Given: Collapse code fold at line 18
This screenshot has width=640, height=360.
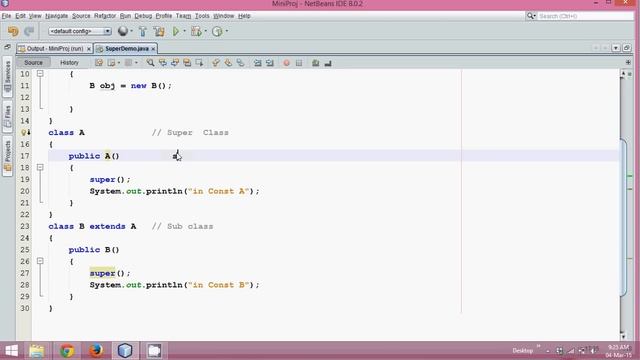Looking at the screenshot, I should (x=40, y=167).
